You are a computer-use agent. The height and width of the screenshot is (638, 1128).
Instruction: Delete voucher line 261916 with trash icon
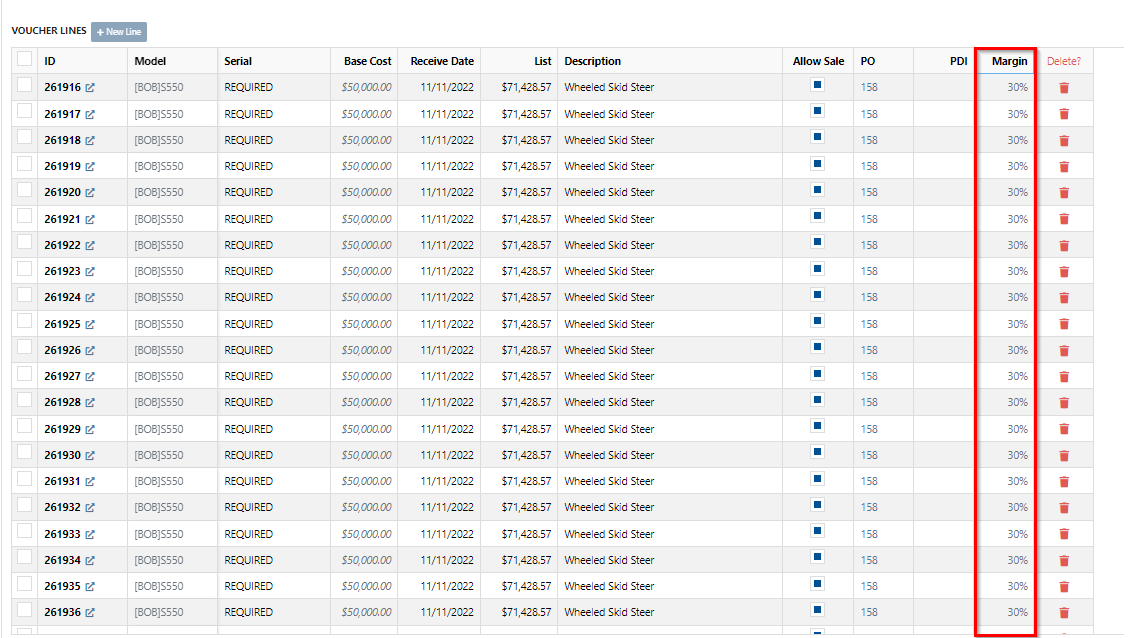click(1064, 88)
